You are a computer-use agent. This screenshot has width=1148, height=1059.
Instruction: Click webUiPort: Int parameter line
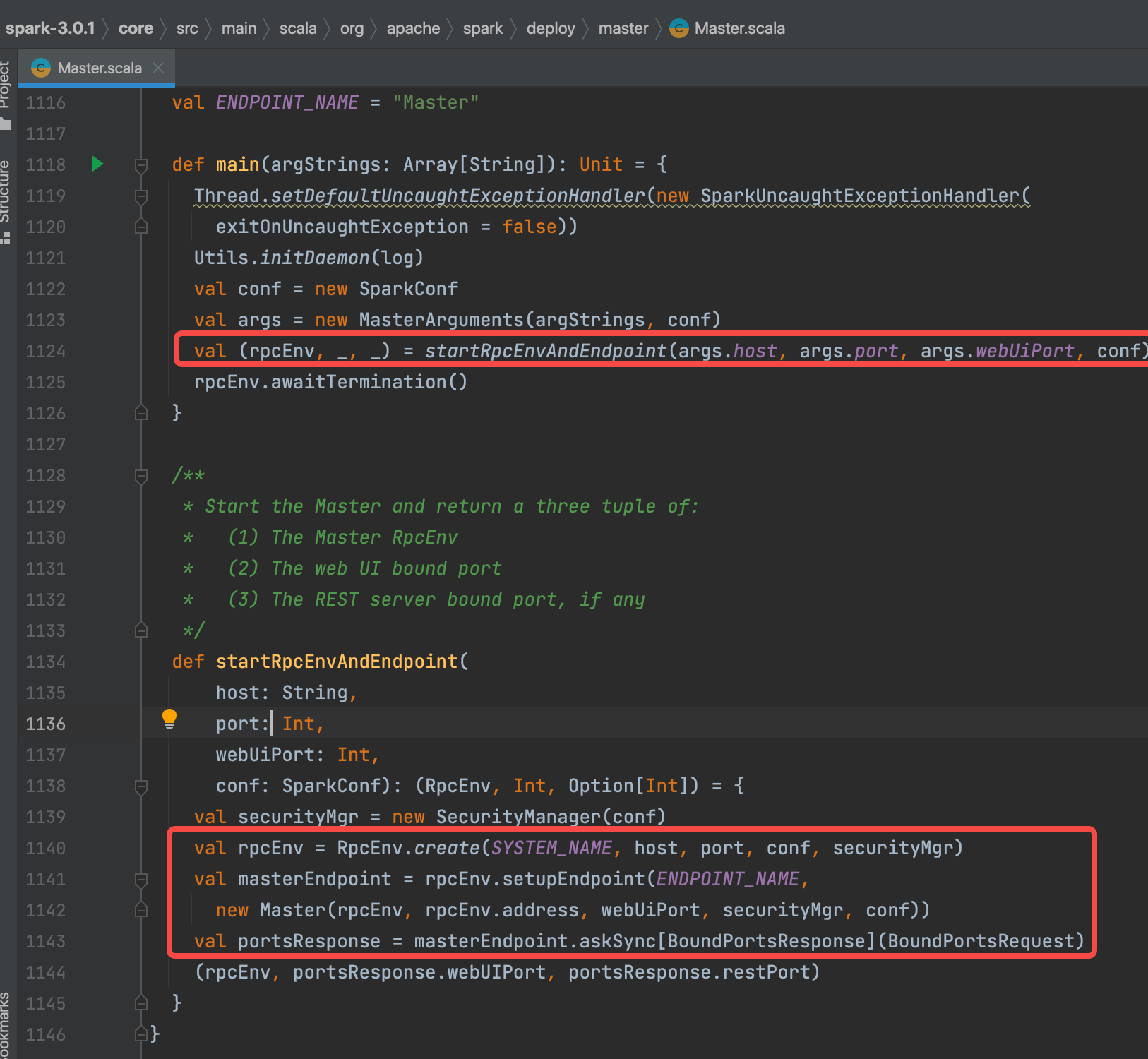pos(298,755)
